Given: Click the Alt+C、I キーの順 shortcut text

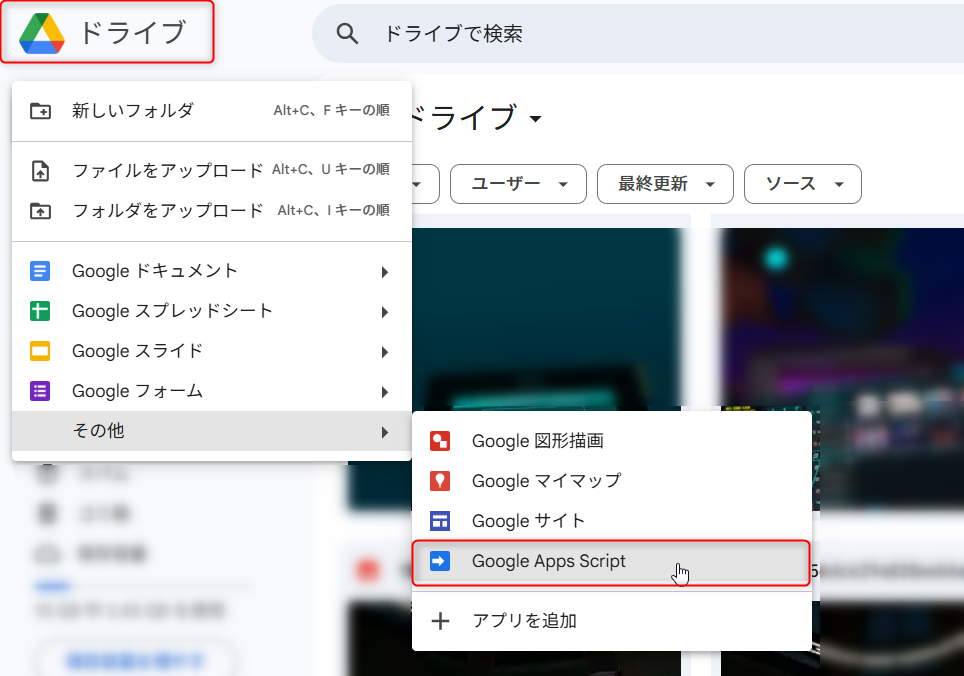Looking at the screenshot, I should [x=333, y=210].
